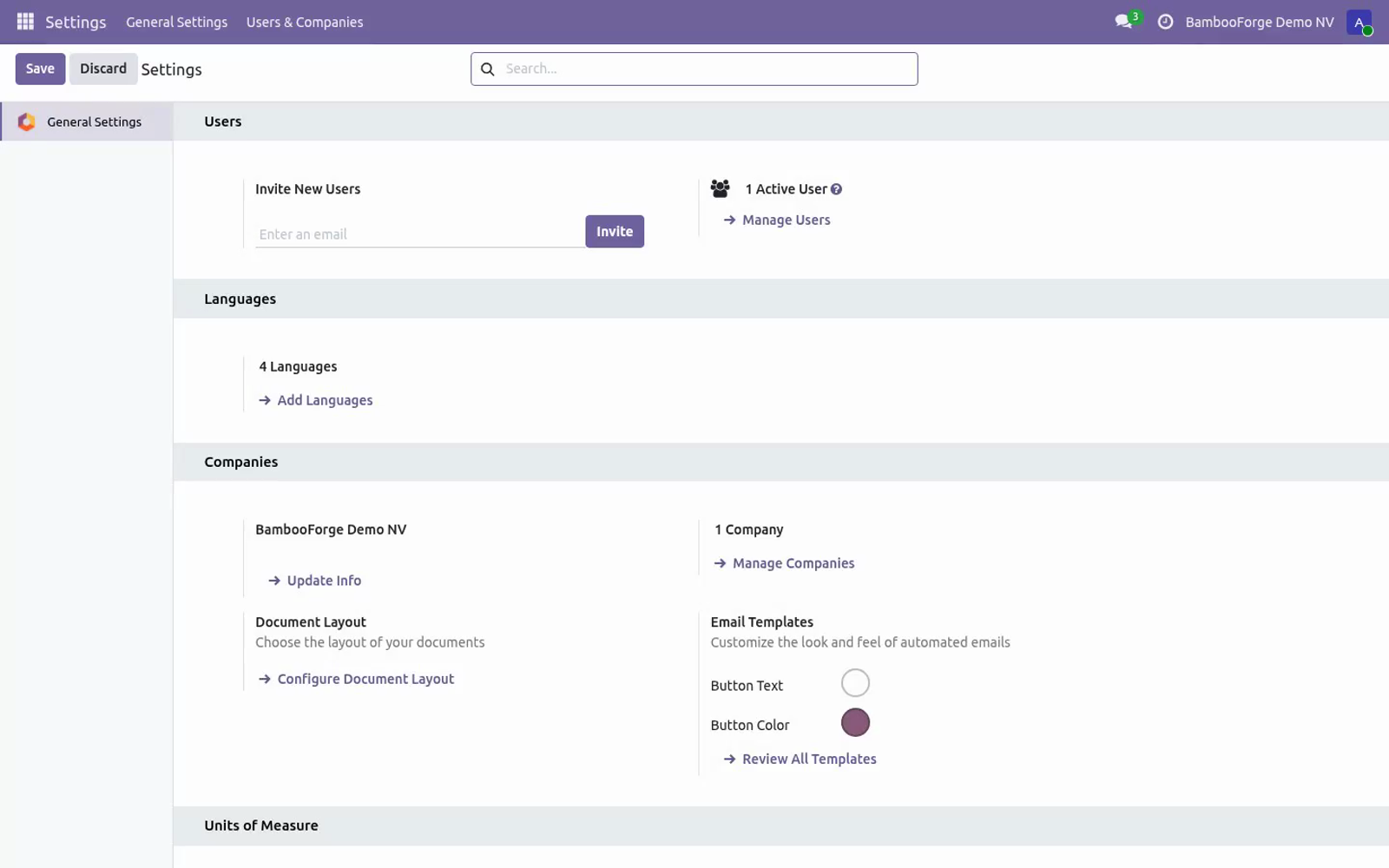Click the Active User help icon
The height and width of the screenshot is (868, 1389).
click(836, 189)
